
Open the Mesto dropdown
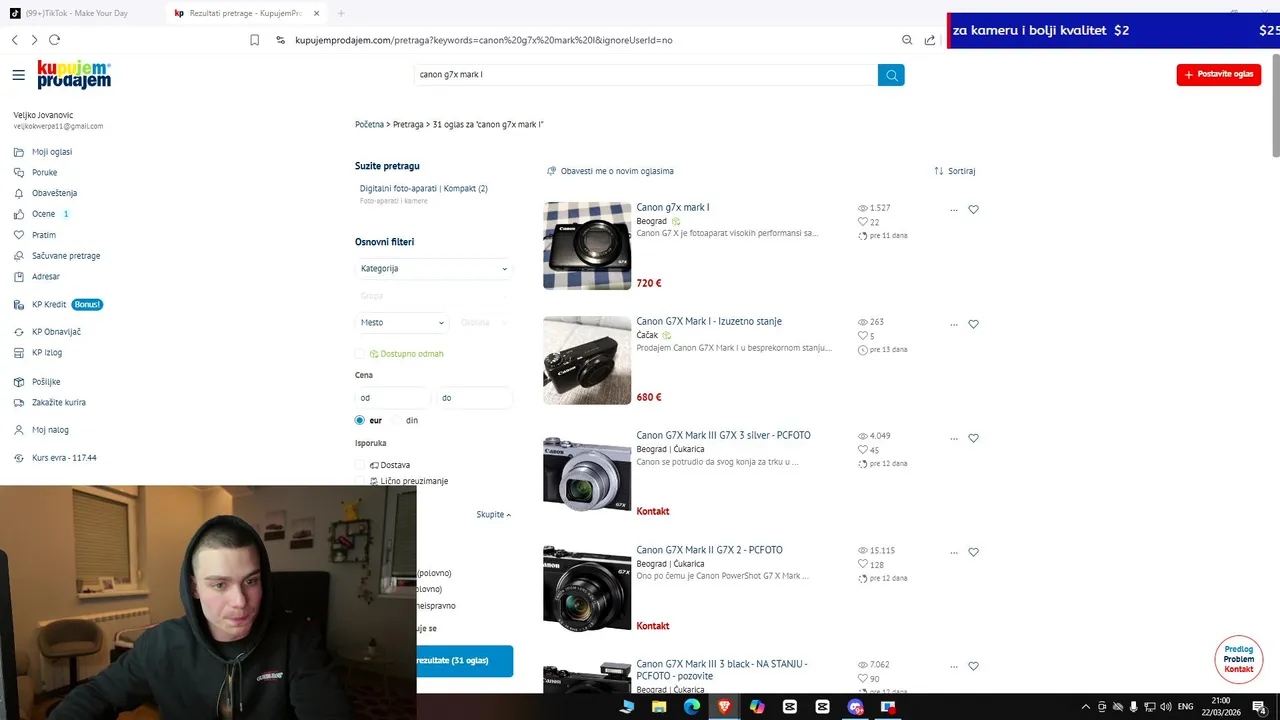[x=402, y=322]
